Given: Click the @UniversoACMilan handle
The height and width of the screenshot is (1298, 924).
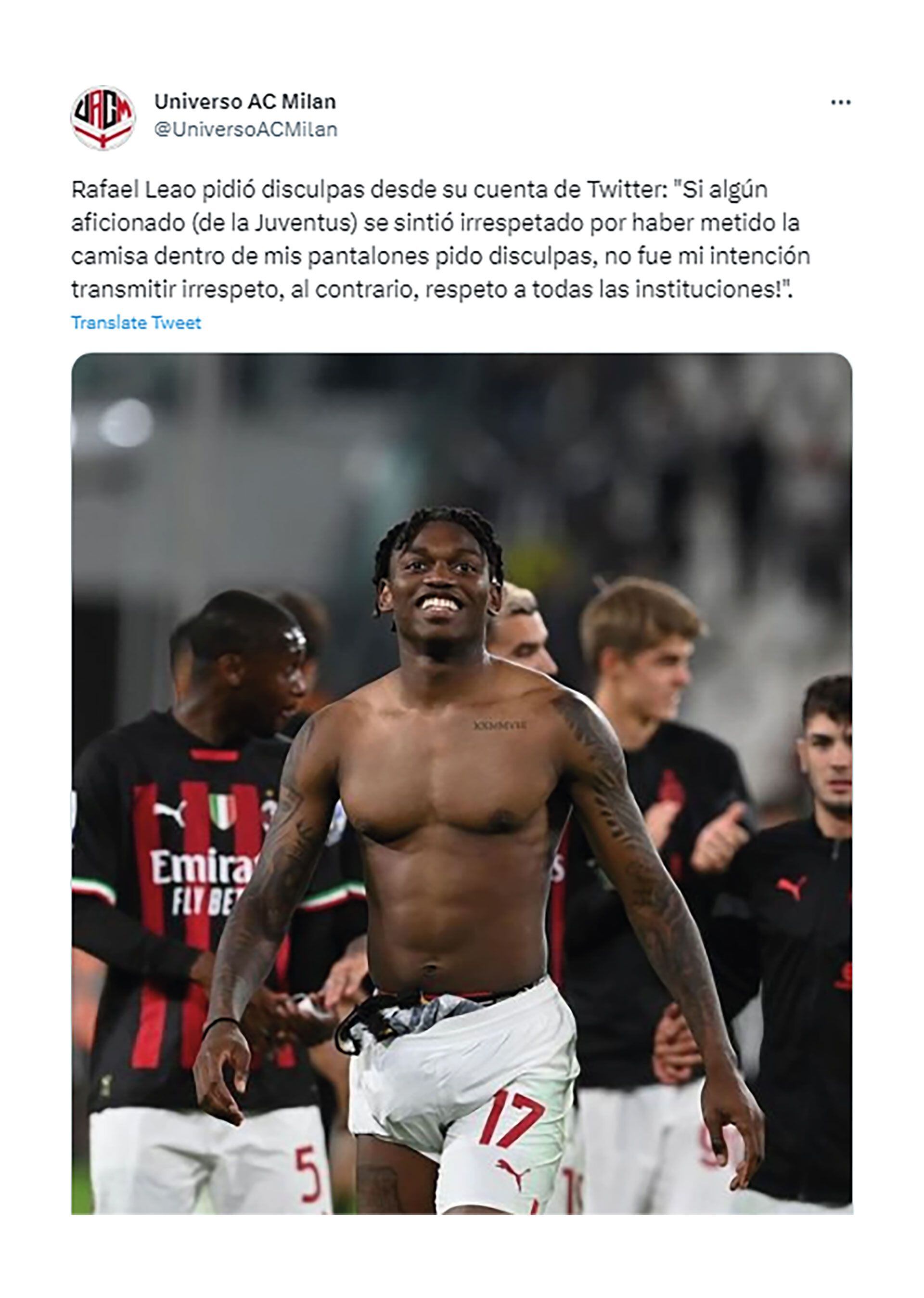Looking at the screenshot, I should pyautogui.click(x=246, y=130).
